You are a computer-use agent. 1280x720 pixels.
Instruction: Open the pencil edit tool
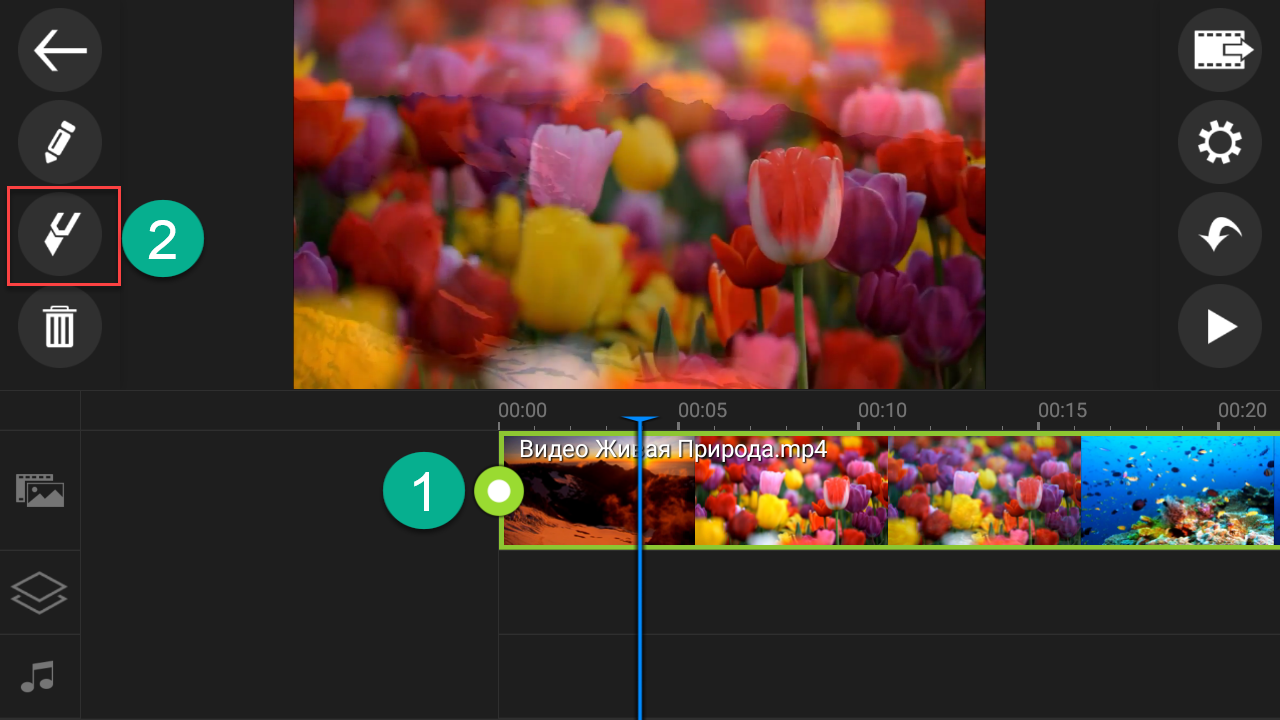point(60,142)
